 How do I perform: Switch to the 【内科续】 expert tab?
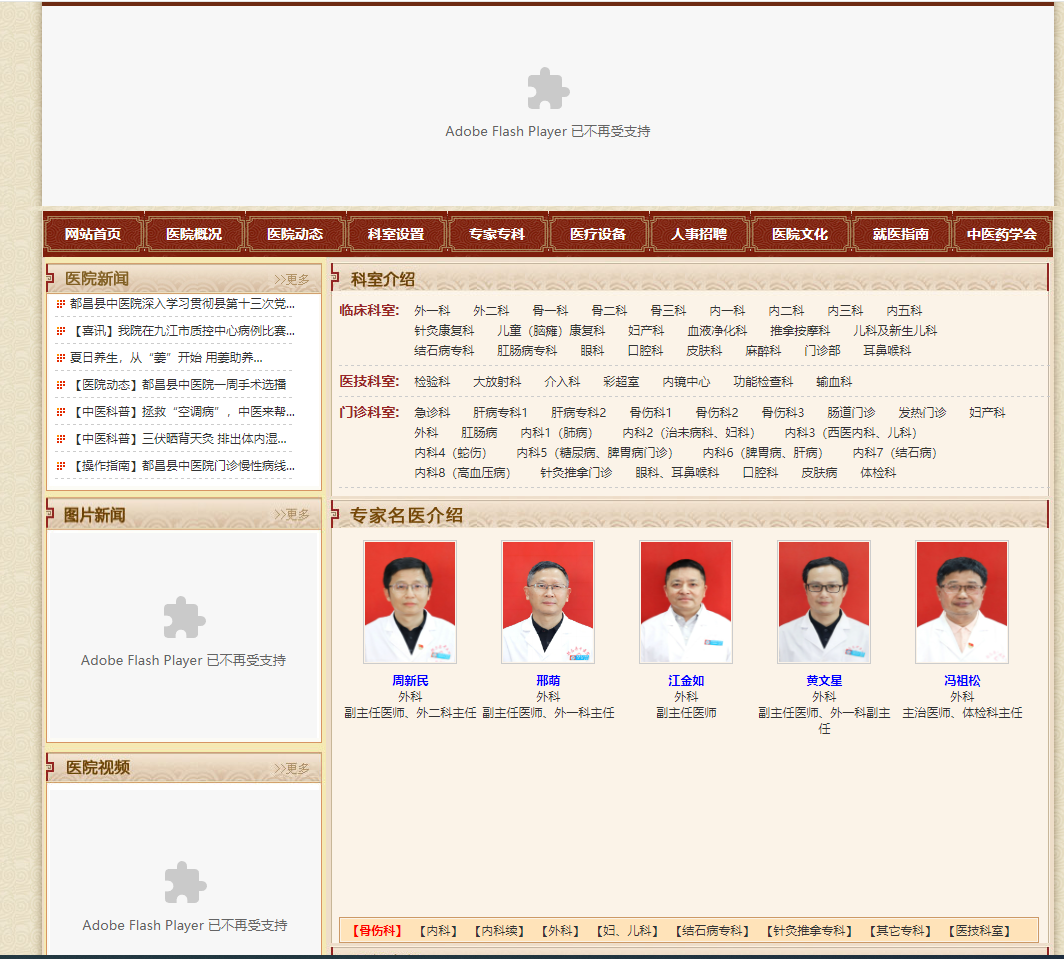[499, 930]
